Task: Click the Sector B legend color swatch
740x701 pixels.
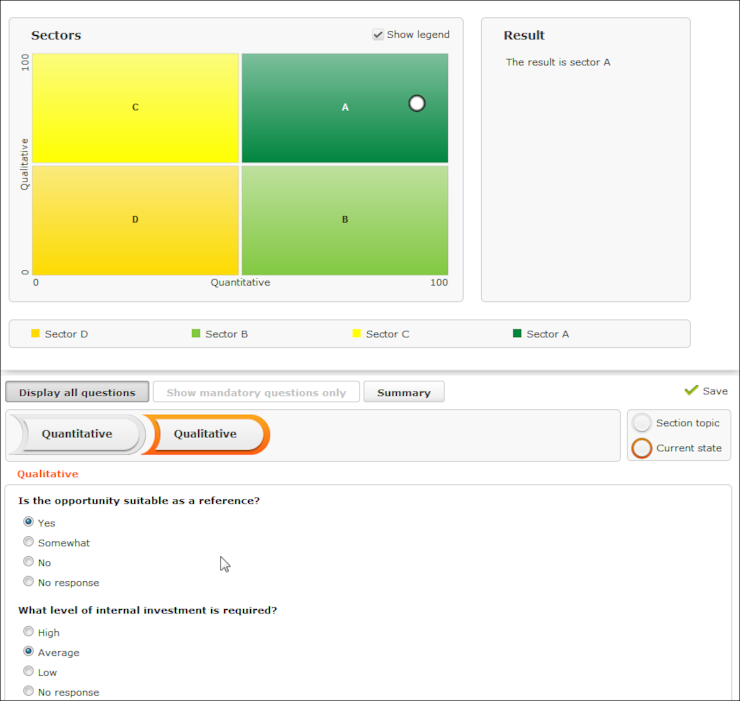Action: 196,333
